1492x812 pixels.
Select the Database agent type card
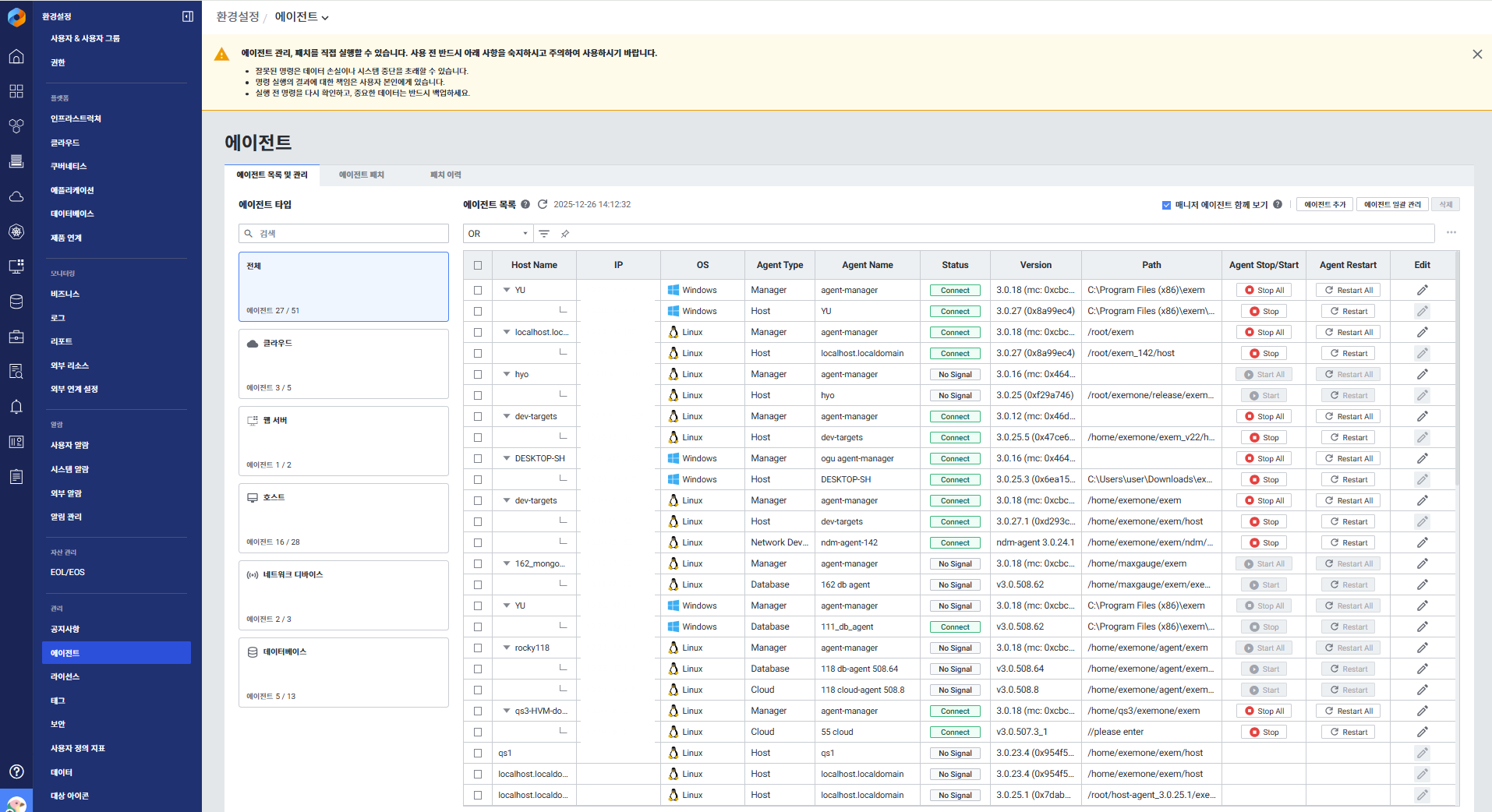pyautogui.click(x=343, y=673)
